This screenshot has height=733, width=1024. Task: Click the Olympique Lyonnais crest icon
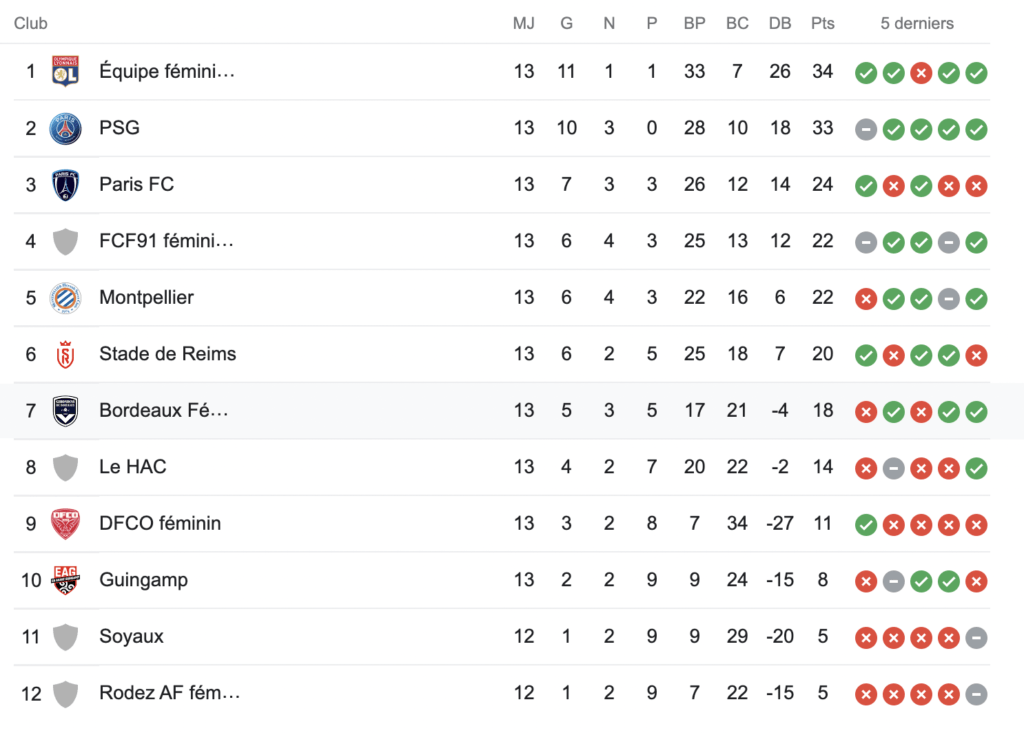pos(65,71)
